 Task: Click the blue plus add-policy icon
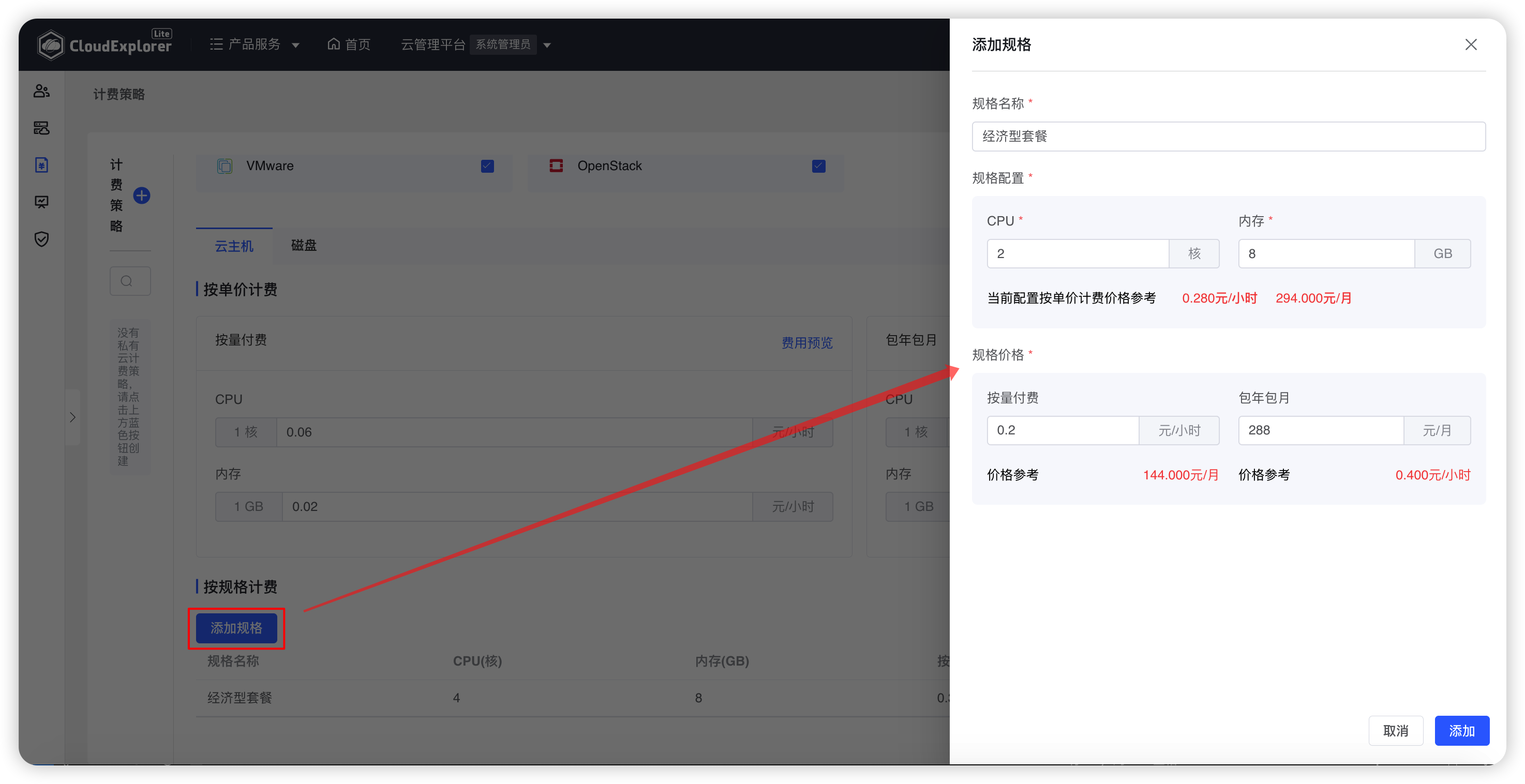pyautogui.click(x=142, y=195)
